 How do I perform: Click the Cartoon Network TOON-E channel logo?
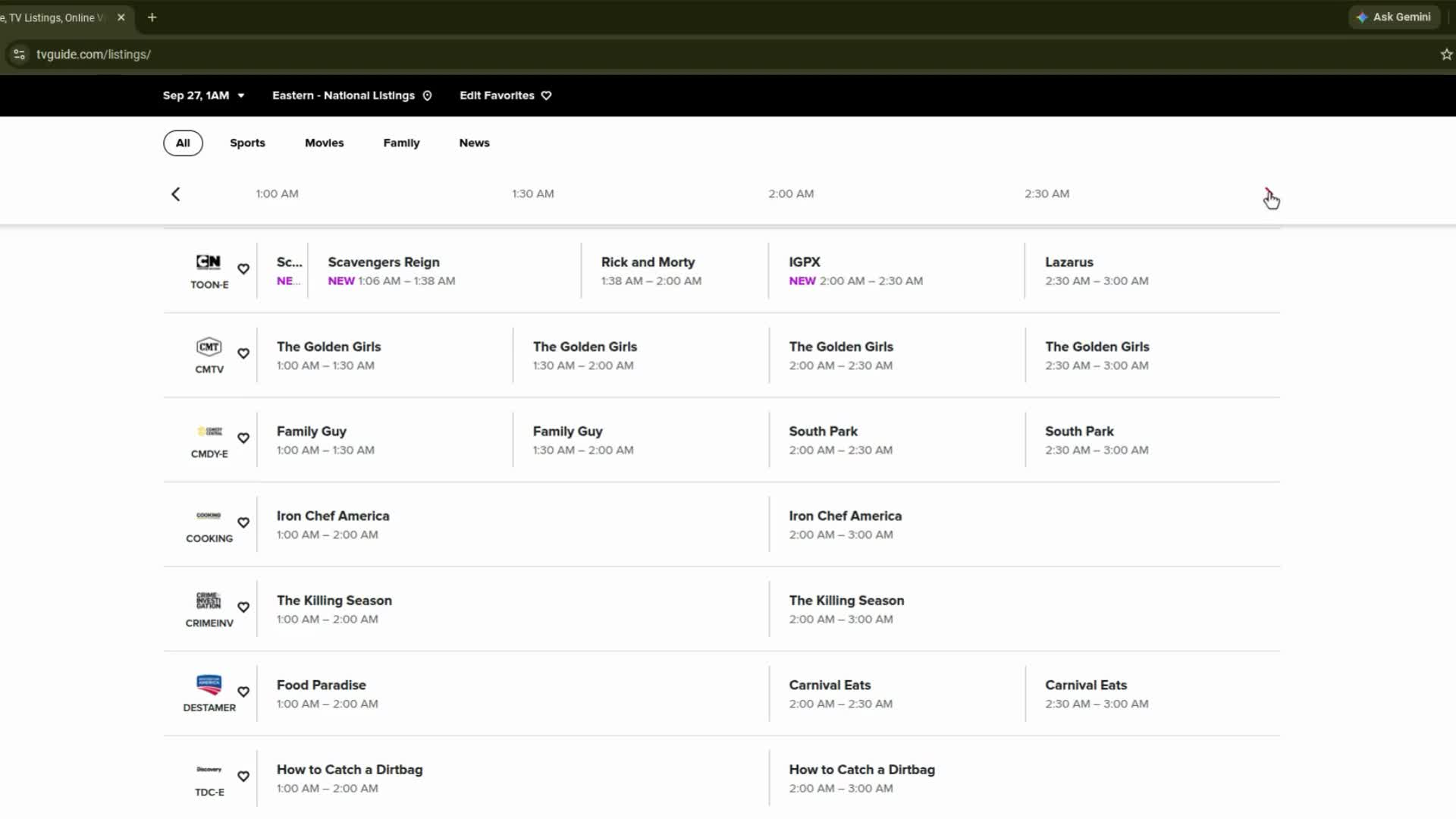[x=209, y=262]
